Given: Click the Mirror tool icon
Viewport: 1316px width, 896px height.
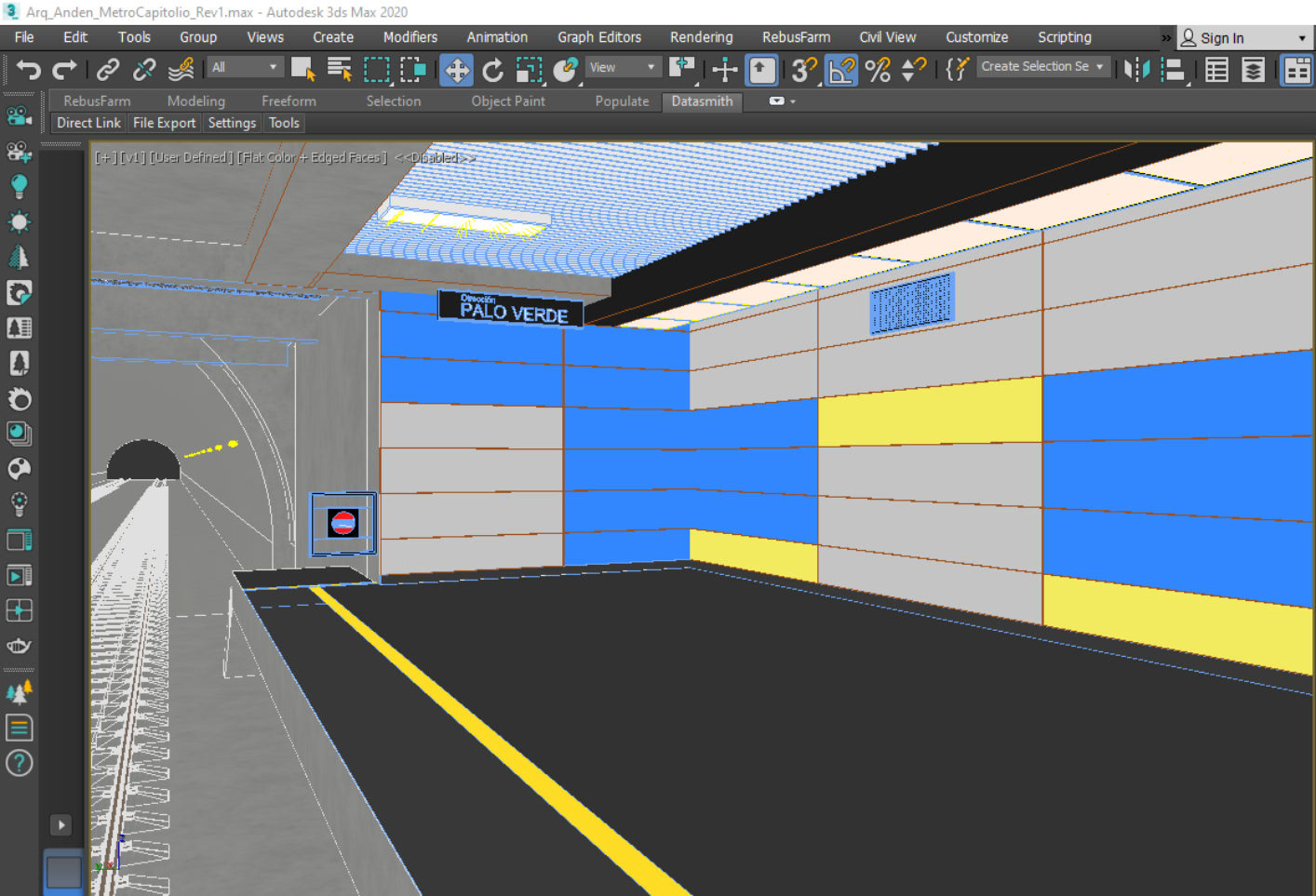Looking at the screenshot, I should tap(1136, 70).
